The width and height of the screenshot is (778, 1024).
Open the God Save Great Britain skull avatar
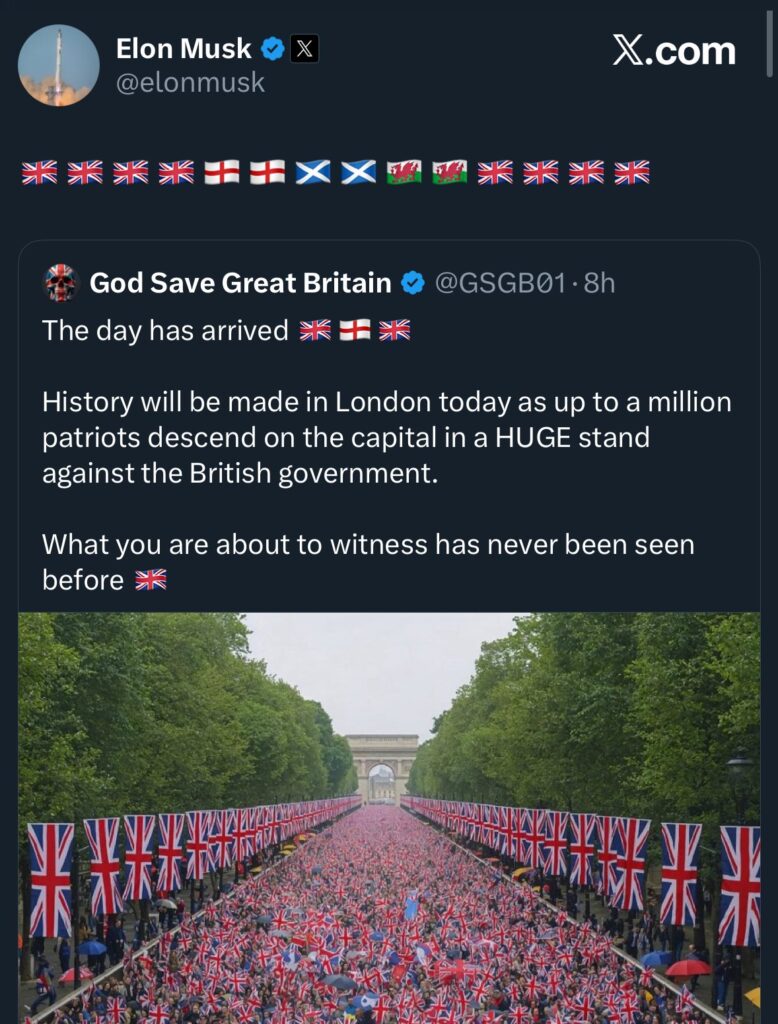(x=62, y=283)
